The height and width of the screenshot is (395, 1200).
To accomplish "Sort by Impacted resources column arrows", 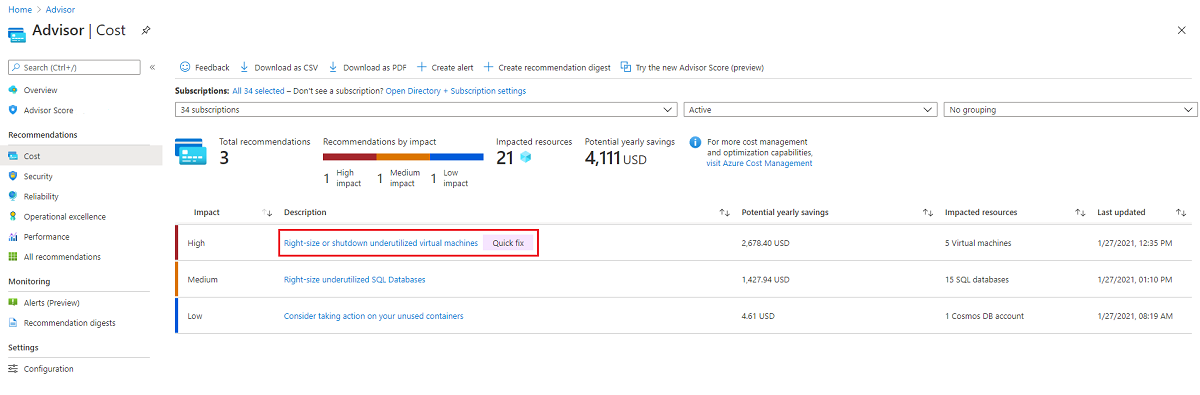I will (1080, 213).
